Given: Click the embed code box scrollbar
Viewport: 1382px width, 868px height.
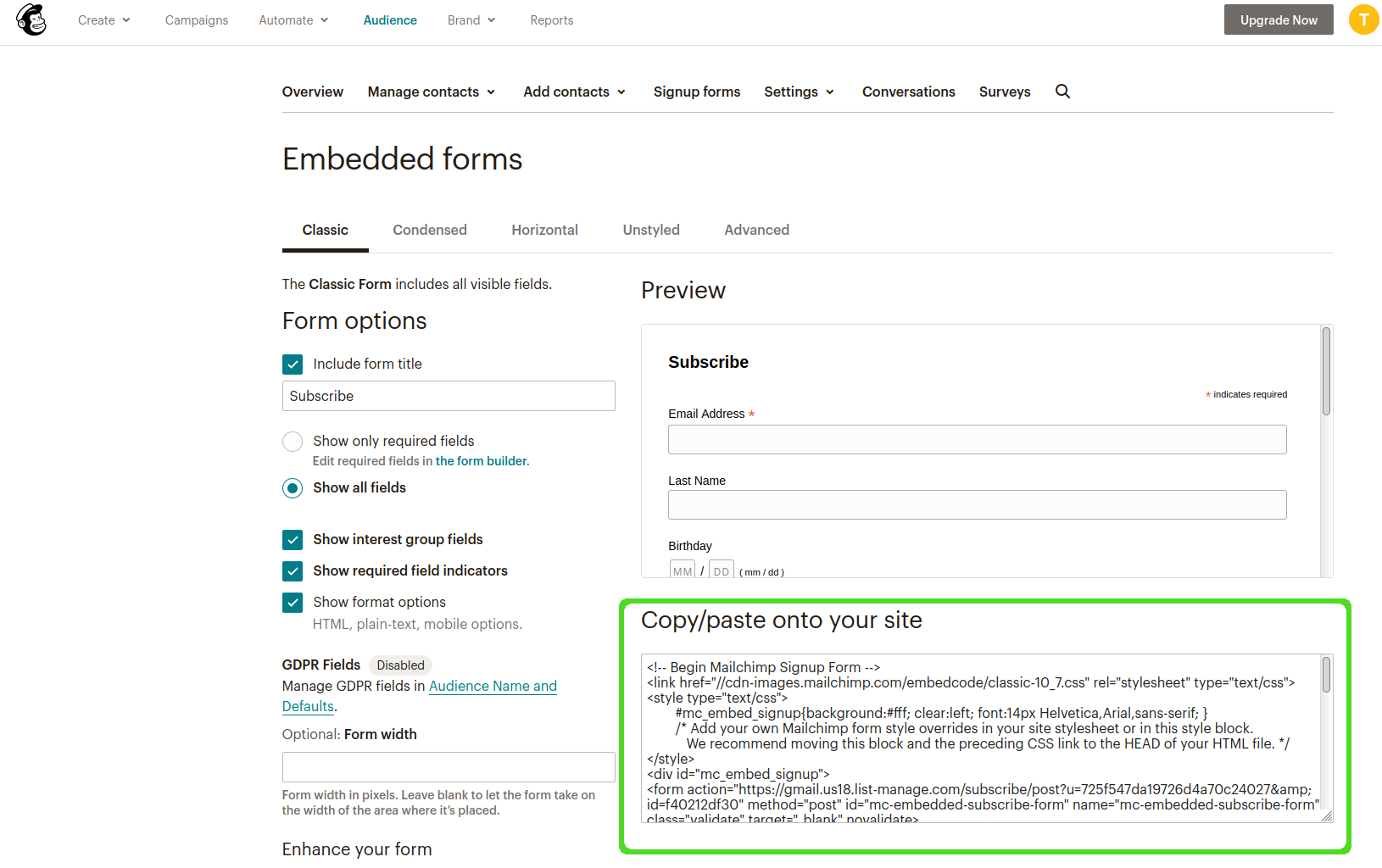Looking at the screenshot, I should (x=1326, y=675).
